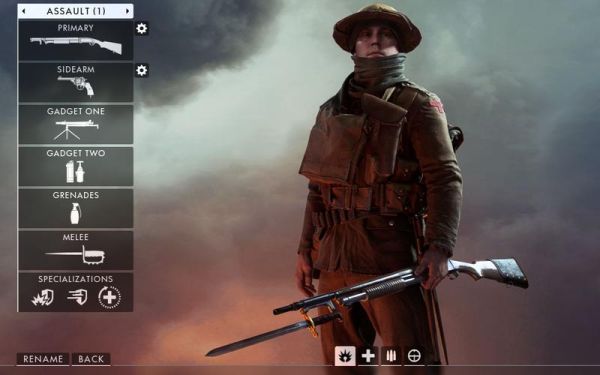Customize primary weapon via gear icon

point(142,28)
